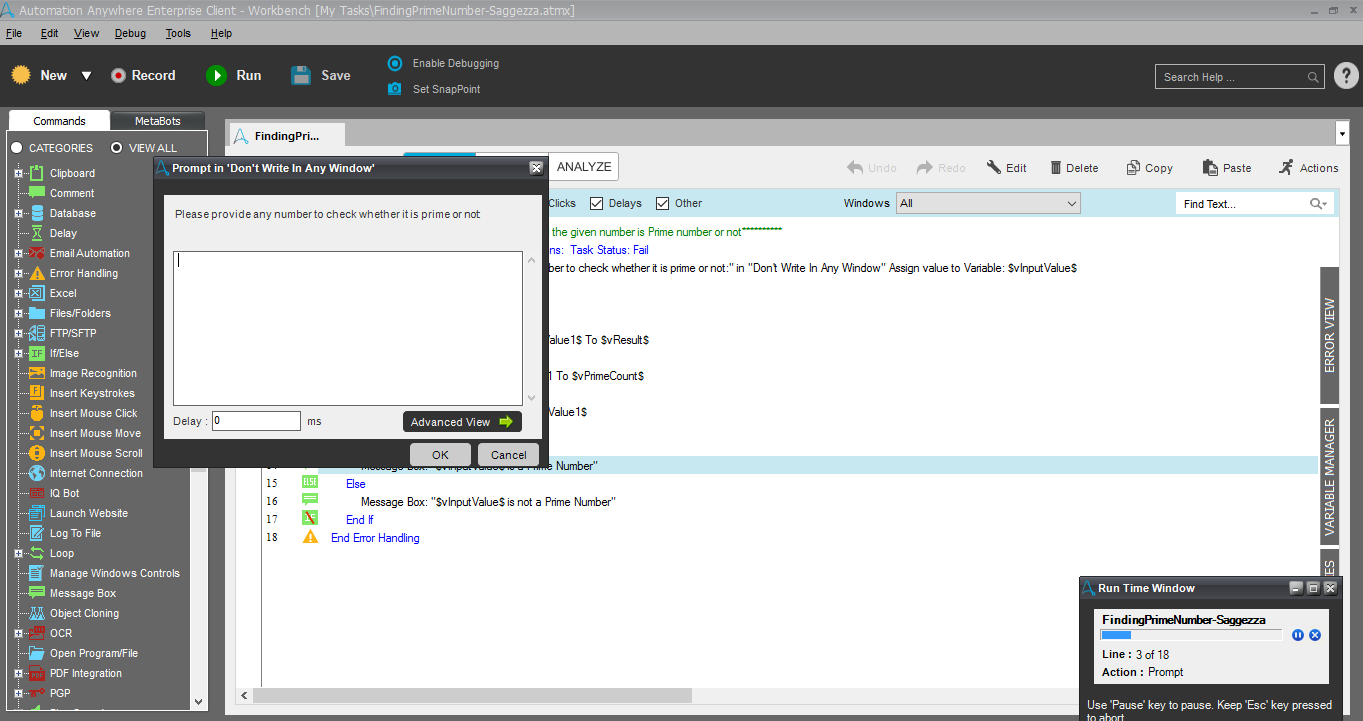Click the help question mark icon

(1346, 76)
